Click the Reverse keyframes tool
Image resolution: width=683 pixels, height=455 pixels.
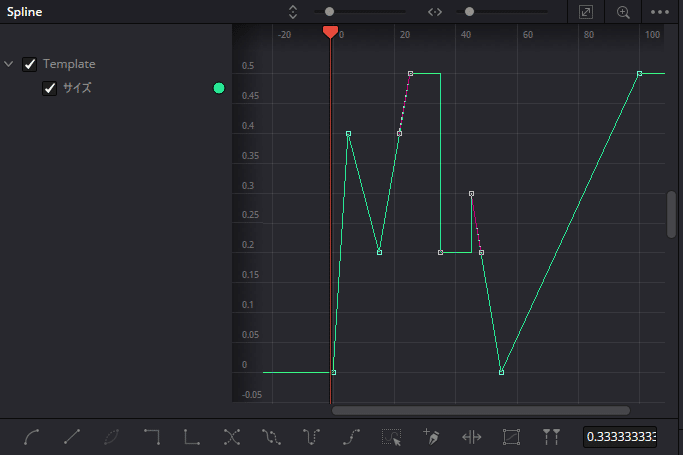pyautogui.click(x=232, y=437)
